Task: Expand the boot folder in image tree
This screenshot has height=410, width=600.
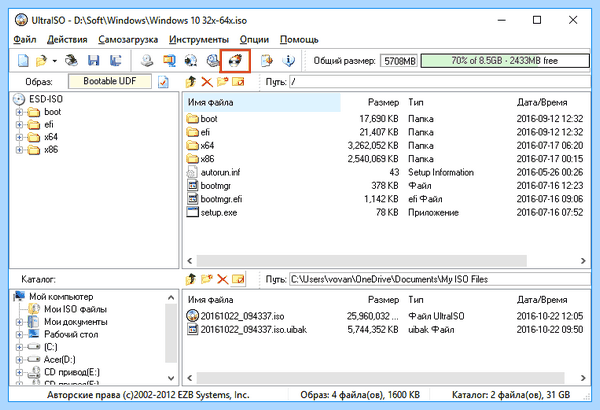Action: (19, 112)
